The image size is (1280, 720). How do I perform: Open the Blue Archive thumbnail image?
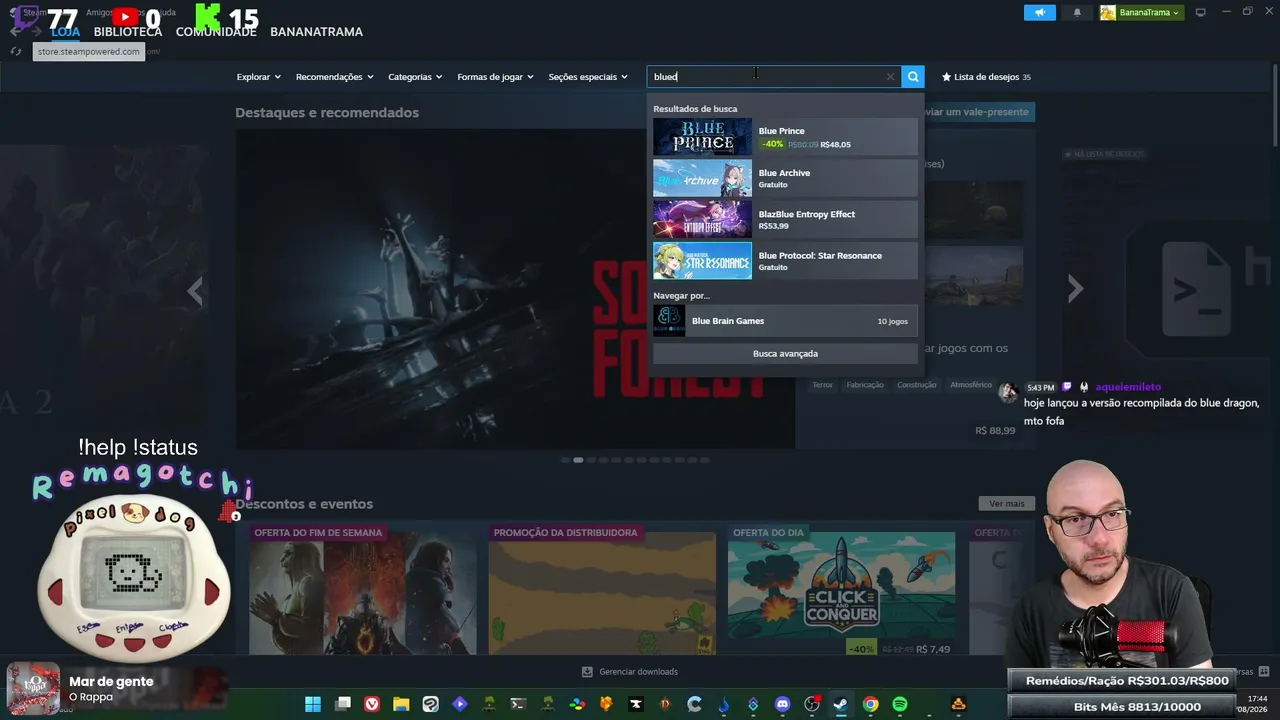point(702,178)
